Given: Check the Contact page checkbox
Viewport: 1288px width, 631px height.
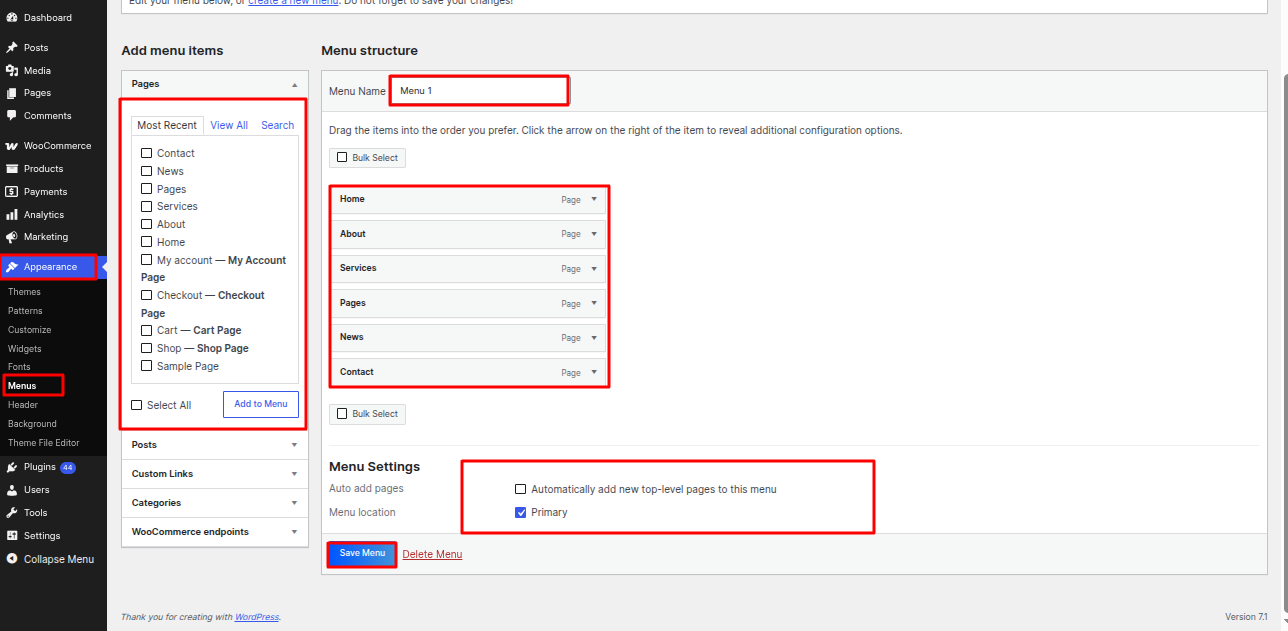Looking at the screenshot, I should 147,153.
